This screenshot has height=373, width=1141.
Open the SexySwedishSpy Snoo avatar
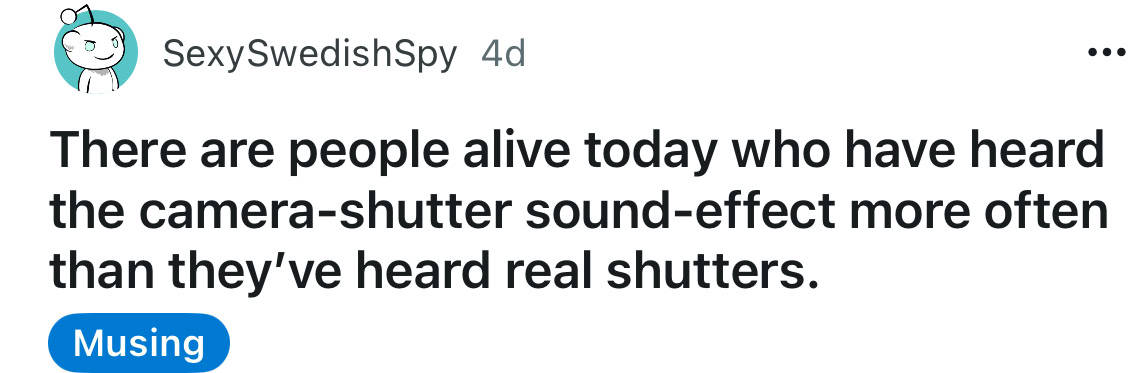96,51
